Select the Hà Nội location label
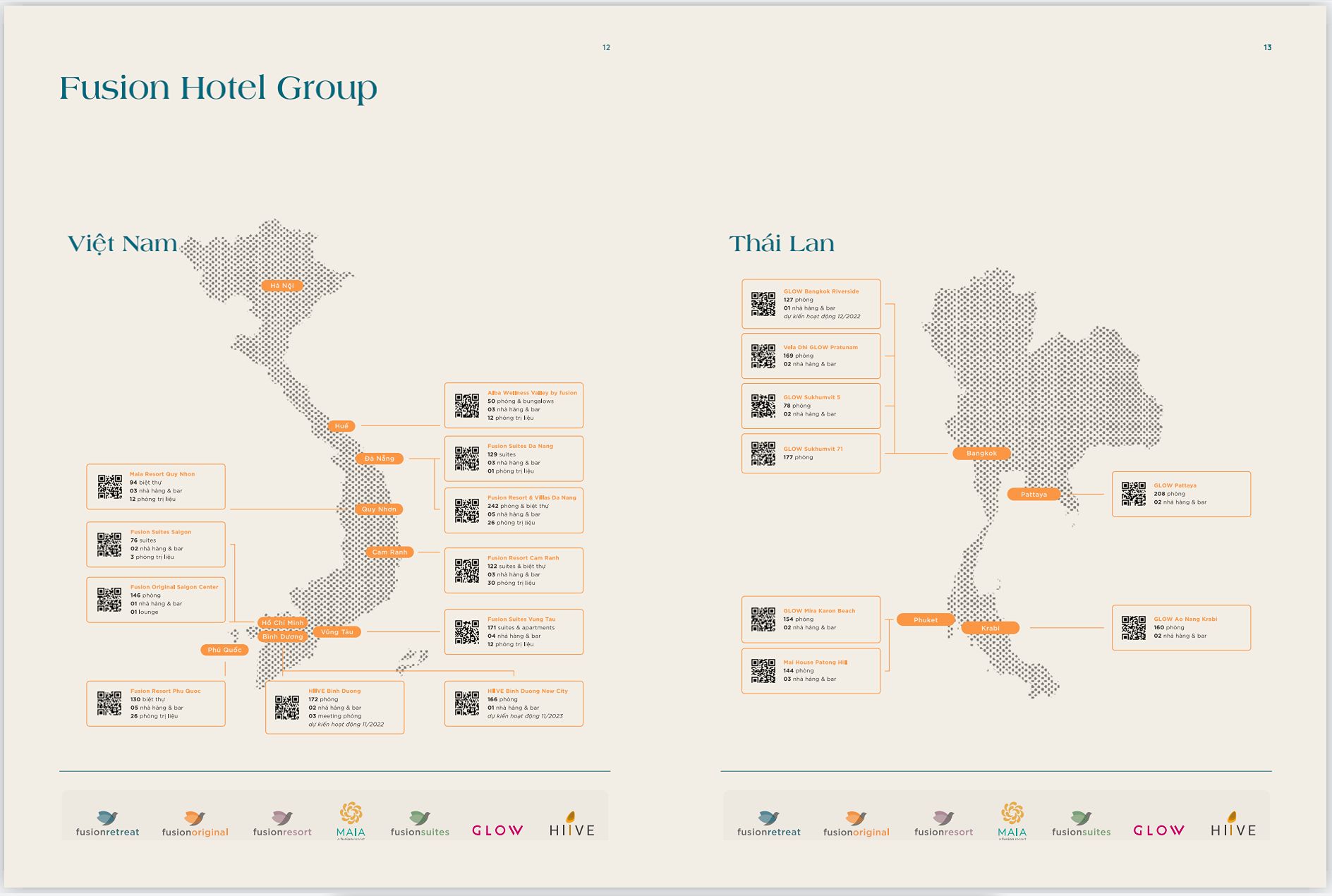Viewport: 1332px width, 896px height. coord(282,286)
